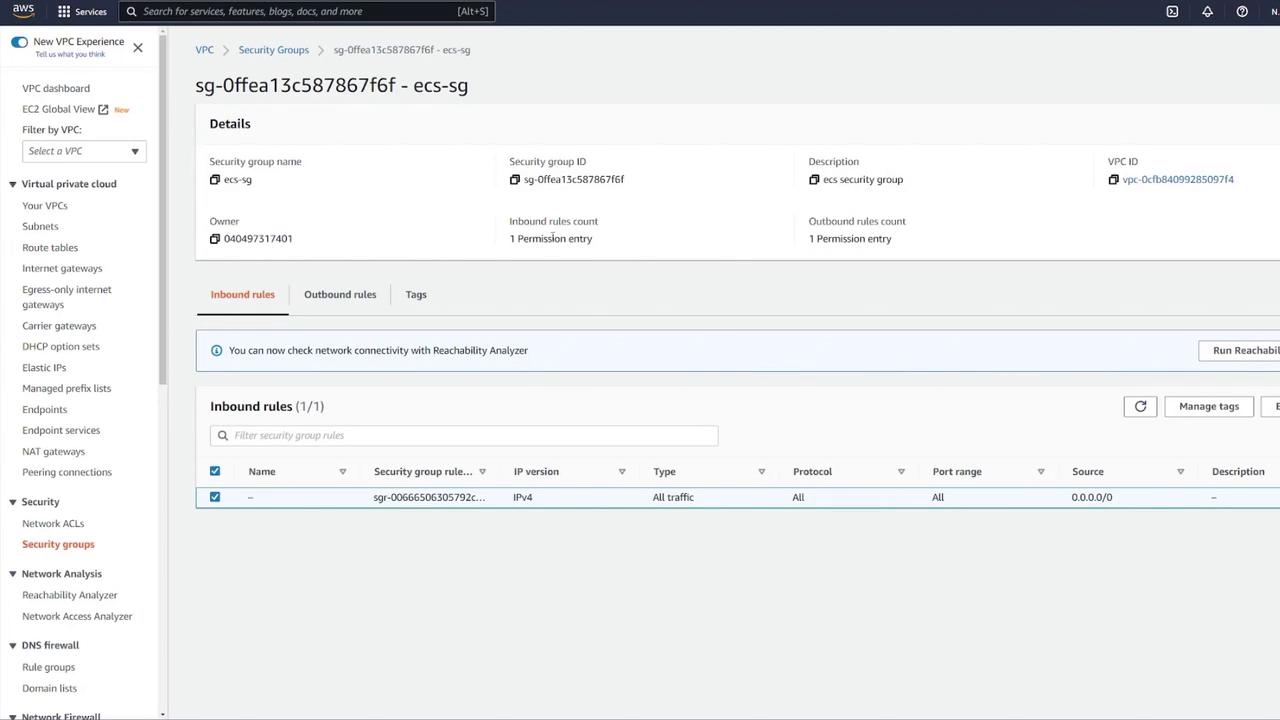Collapse the Network Analysis sidebar section
This screenshot has height=720, width=1280.
tap(13, 574)
